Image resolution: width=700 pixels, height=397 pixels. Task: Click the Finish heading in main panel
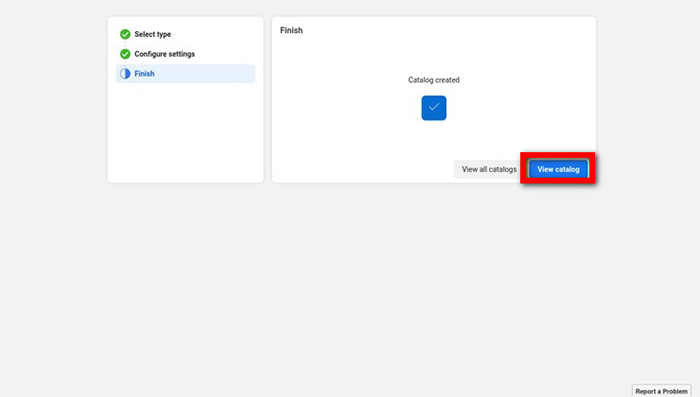(291, 30)
